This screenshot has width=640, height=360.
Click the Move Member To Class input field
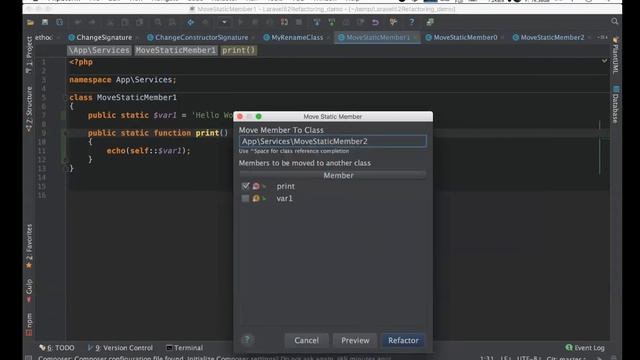click(333, 141)
